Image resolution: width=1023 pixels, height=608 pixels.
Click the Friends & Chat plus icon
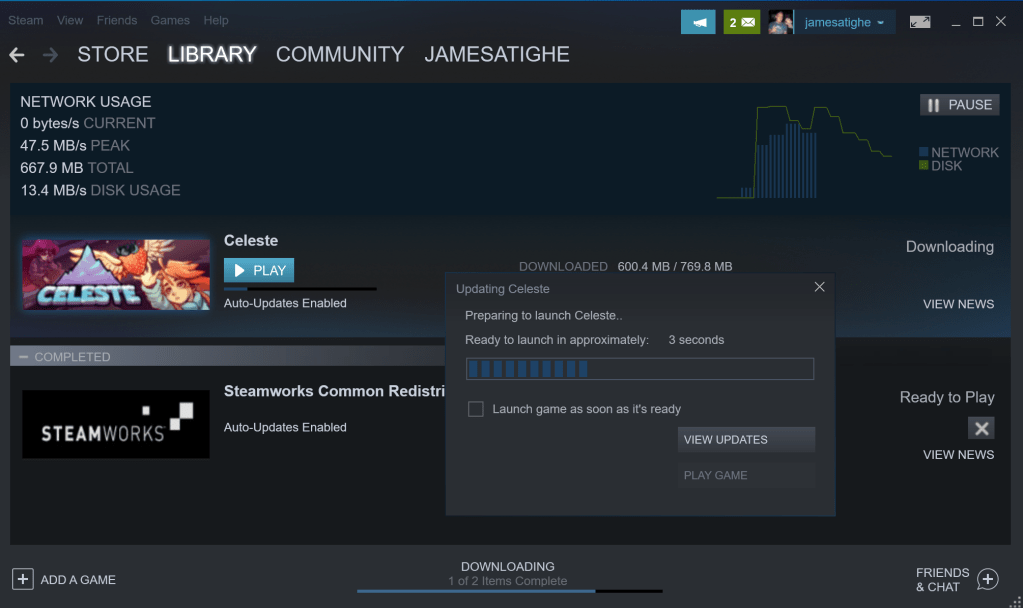pos(987,579)
